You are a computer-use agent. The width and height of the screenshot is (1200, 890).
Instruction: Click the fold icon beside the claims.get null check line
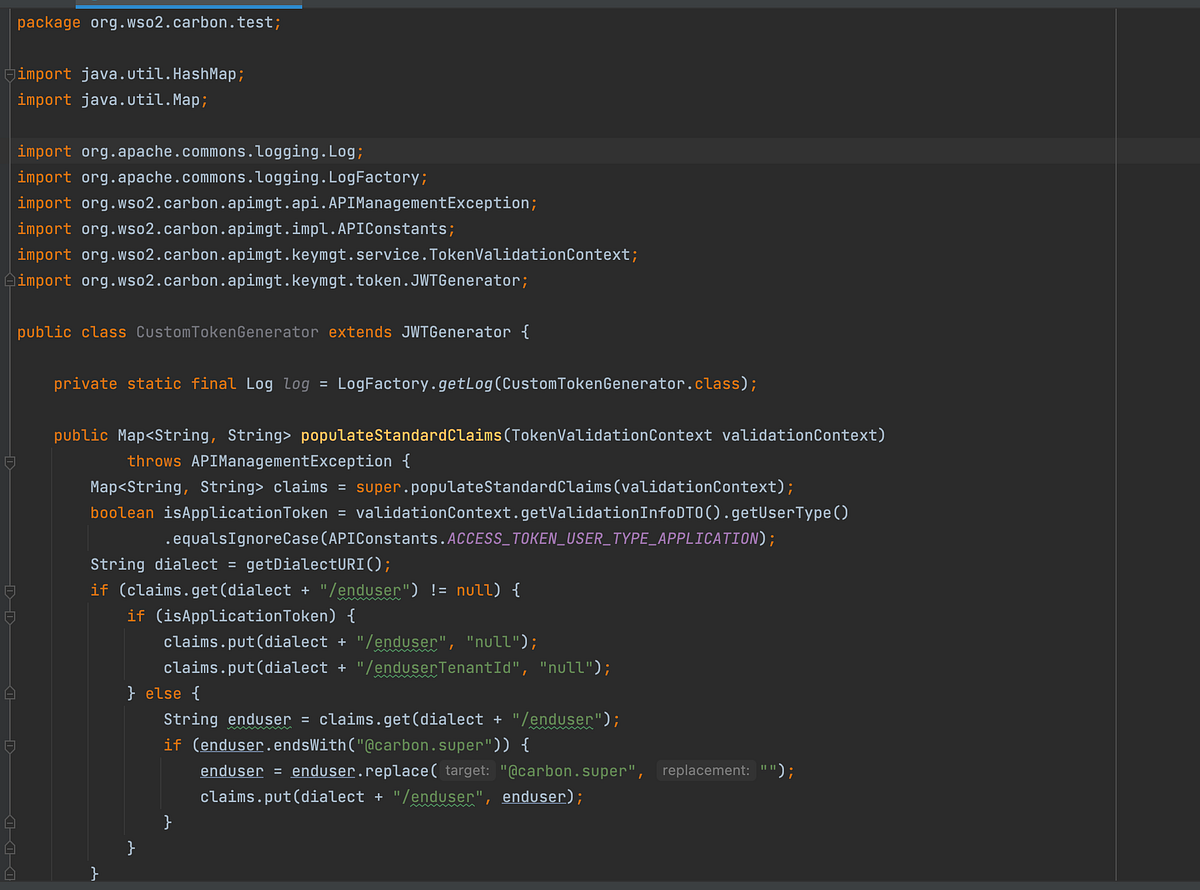click(x=8, y=590)
